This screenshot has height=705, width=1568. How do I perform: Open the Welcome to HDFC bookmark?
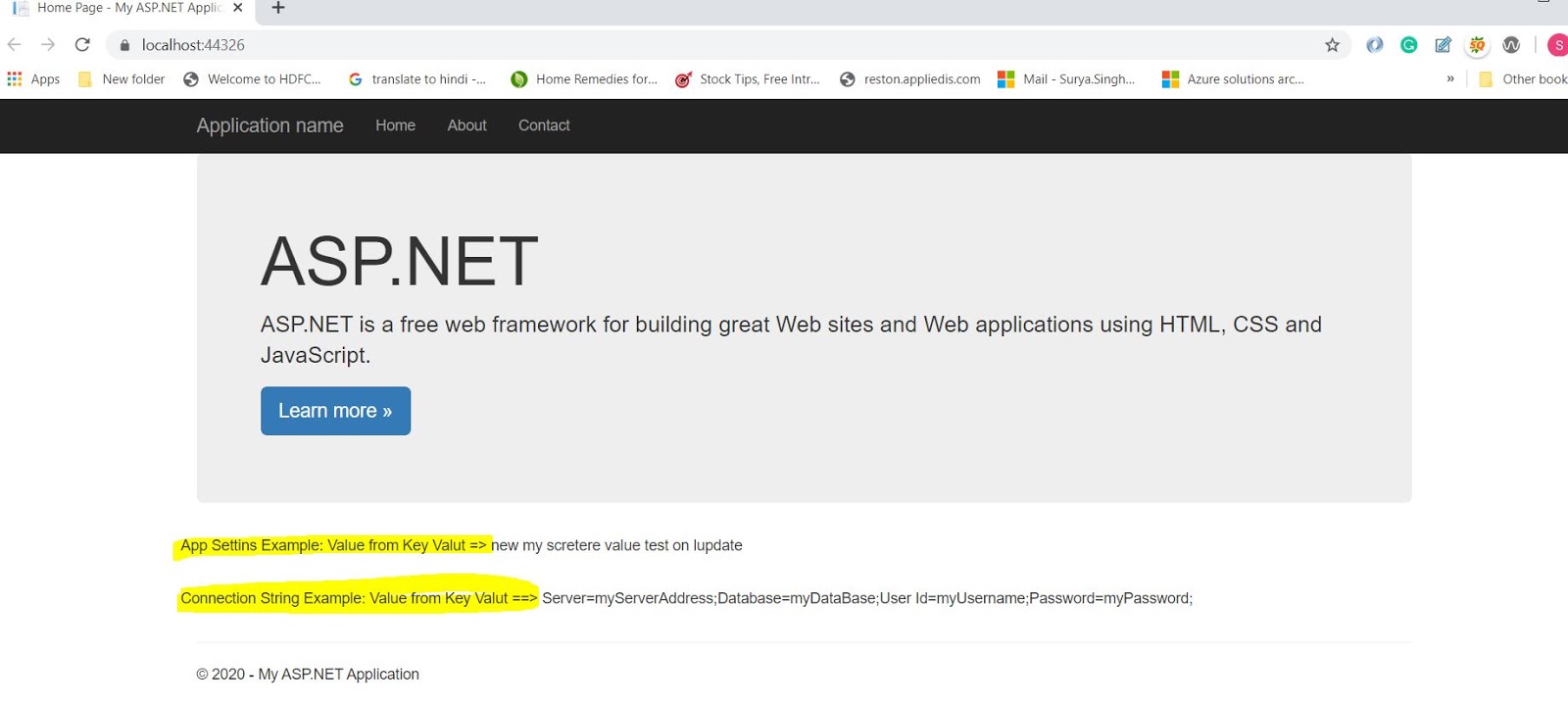253,79
